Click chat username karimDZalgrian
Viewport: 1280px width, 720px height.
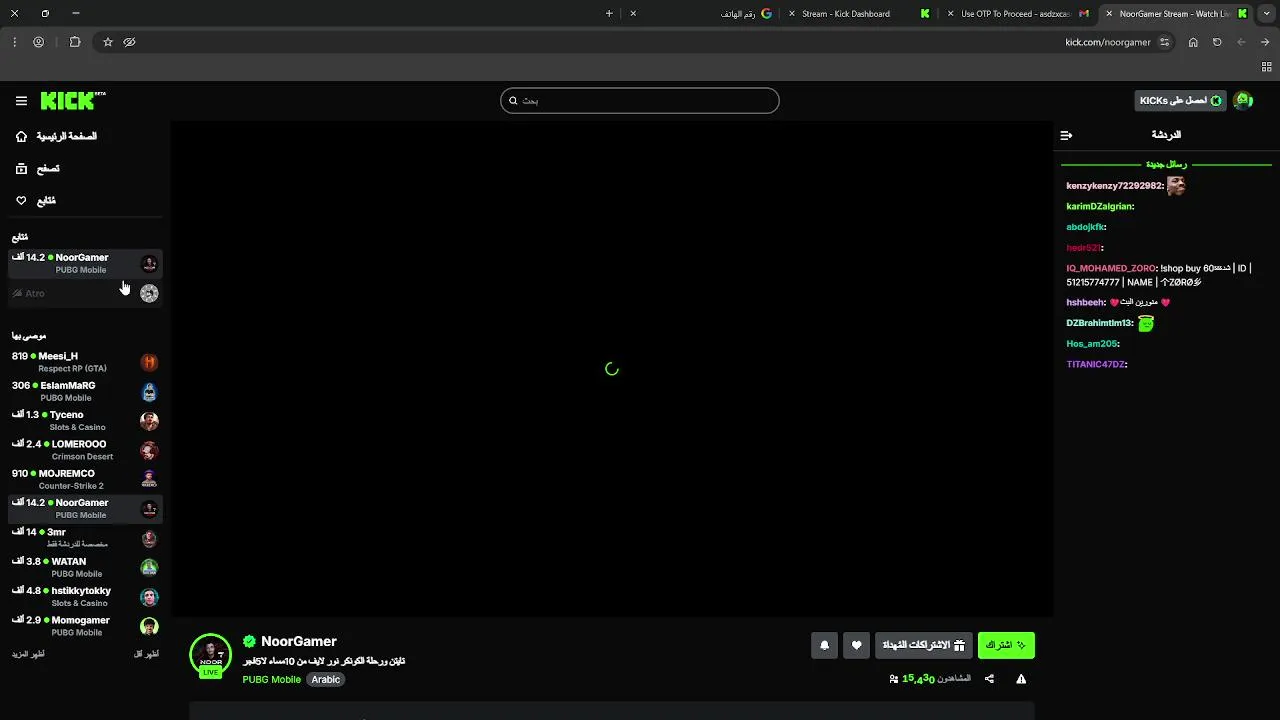coord(1099,207)
